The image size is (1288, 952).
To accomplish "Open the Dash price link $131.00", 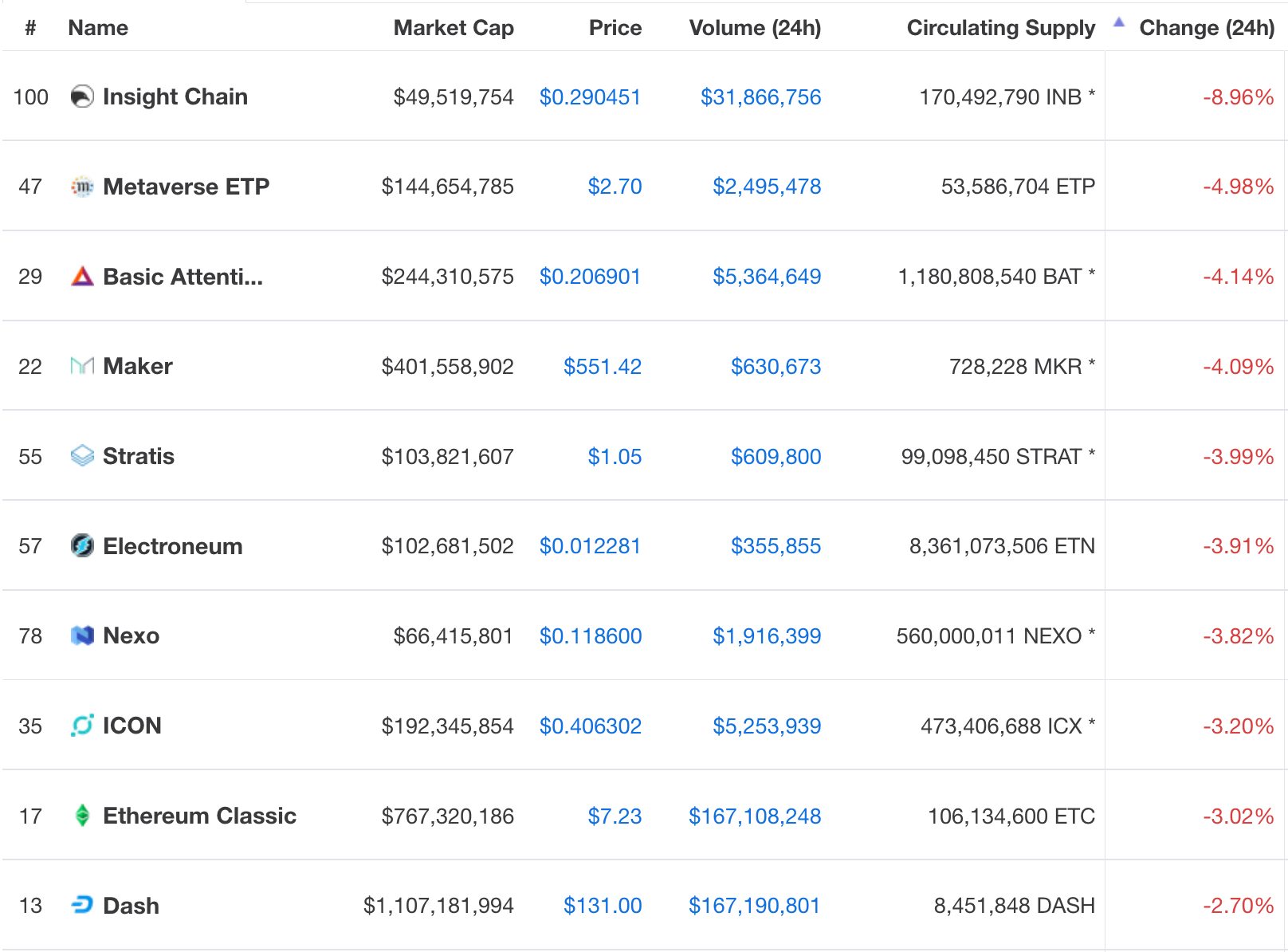I will [x=603, y=906].
